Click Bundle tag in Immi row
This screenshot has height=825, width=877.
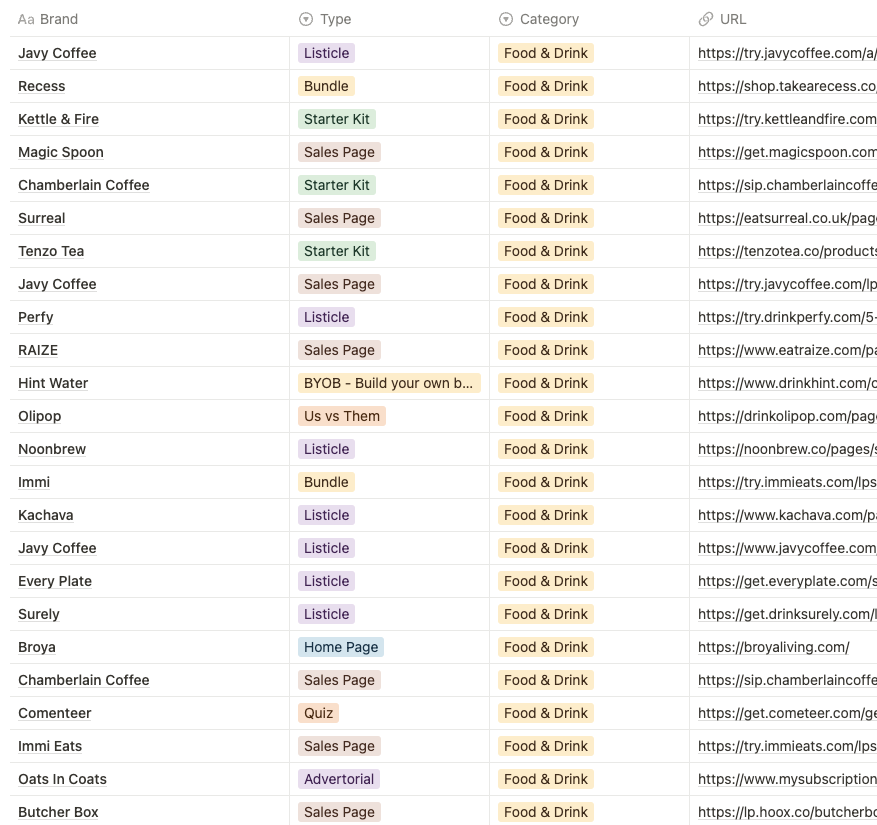326,482
